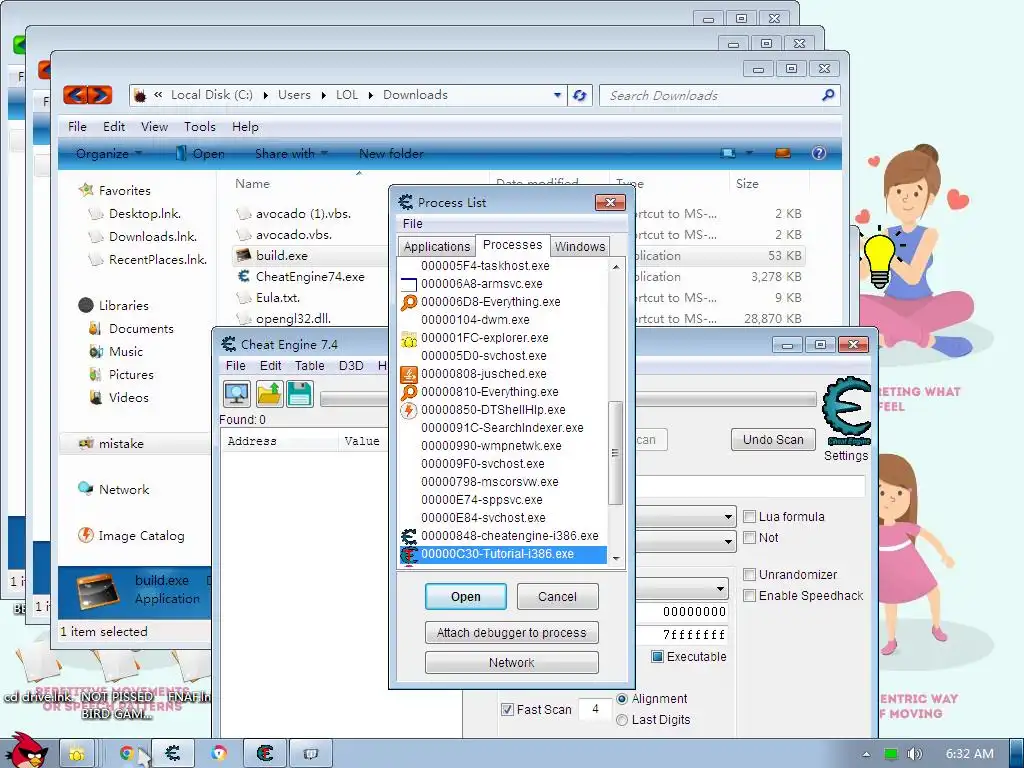Click the Image Catalog icon
1024x768 pixels.
point(86,535)
